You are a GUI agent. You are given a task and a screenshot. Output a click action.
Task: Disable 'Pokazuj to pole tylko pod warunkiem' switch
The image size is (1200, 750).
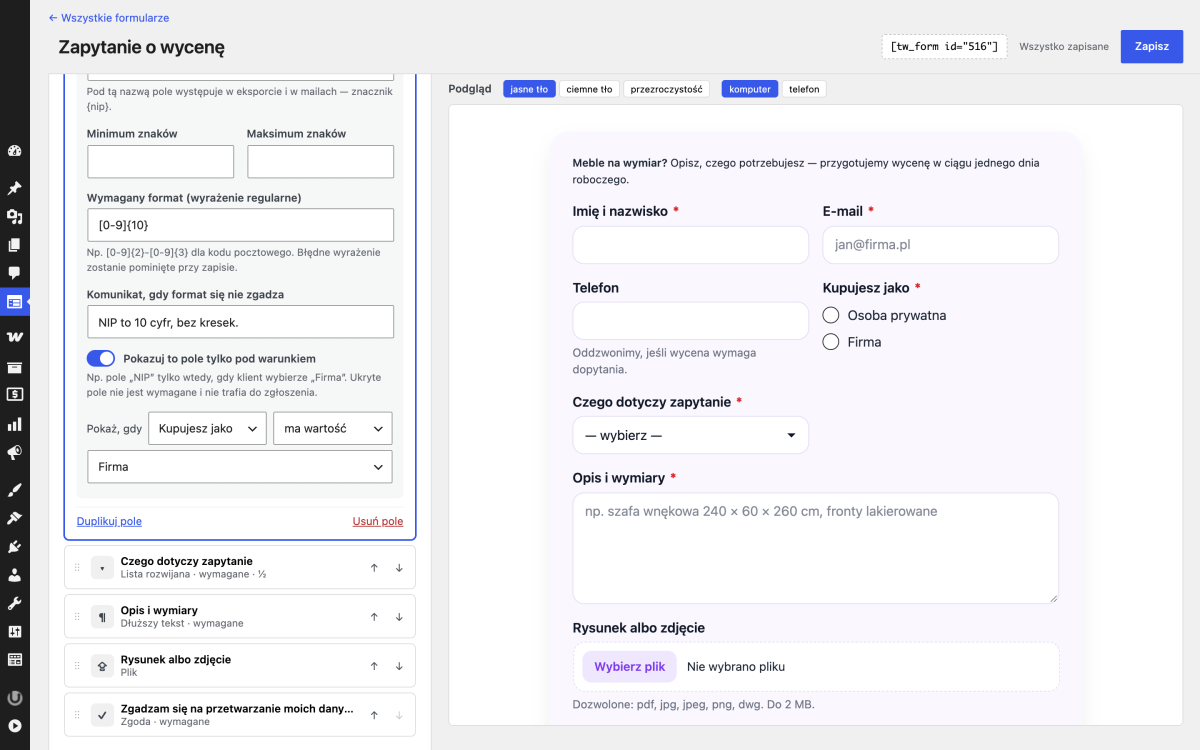click(101, 358)
